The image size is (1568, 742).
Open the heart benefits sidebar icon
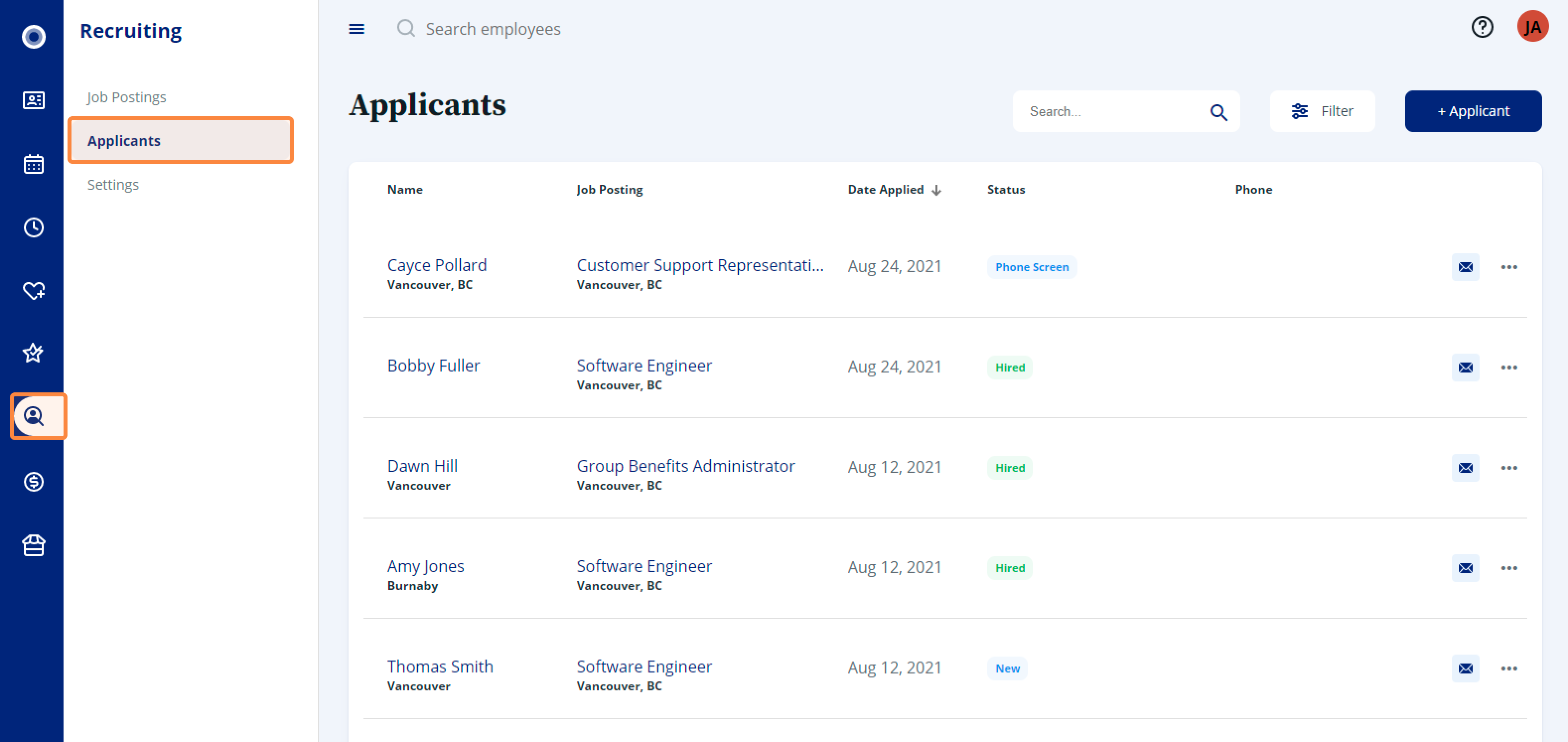click(33, 291)
